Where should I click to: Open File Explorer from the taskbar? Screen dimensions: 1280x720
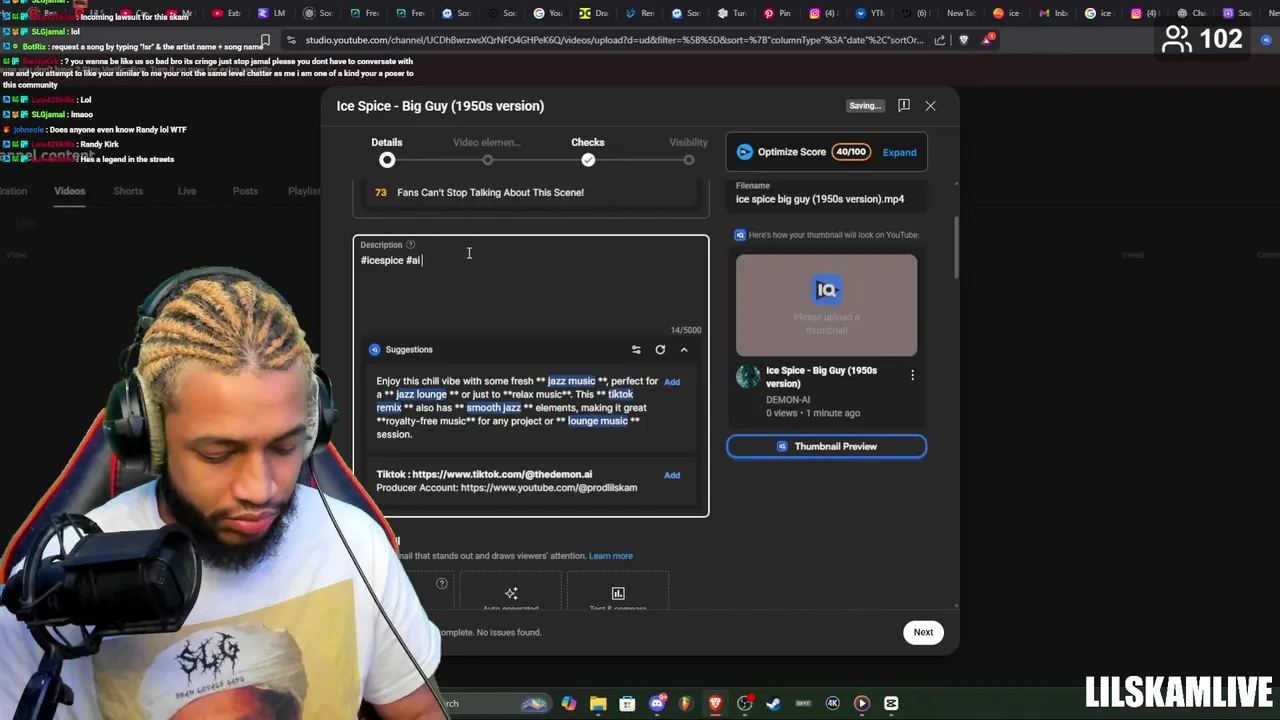point(598,703)
